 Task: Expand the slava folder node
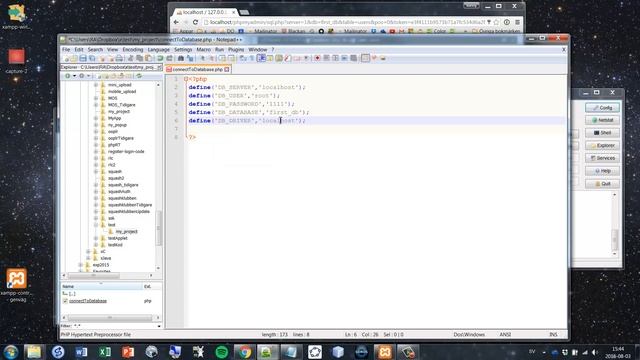(x=88, y=258)
